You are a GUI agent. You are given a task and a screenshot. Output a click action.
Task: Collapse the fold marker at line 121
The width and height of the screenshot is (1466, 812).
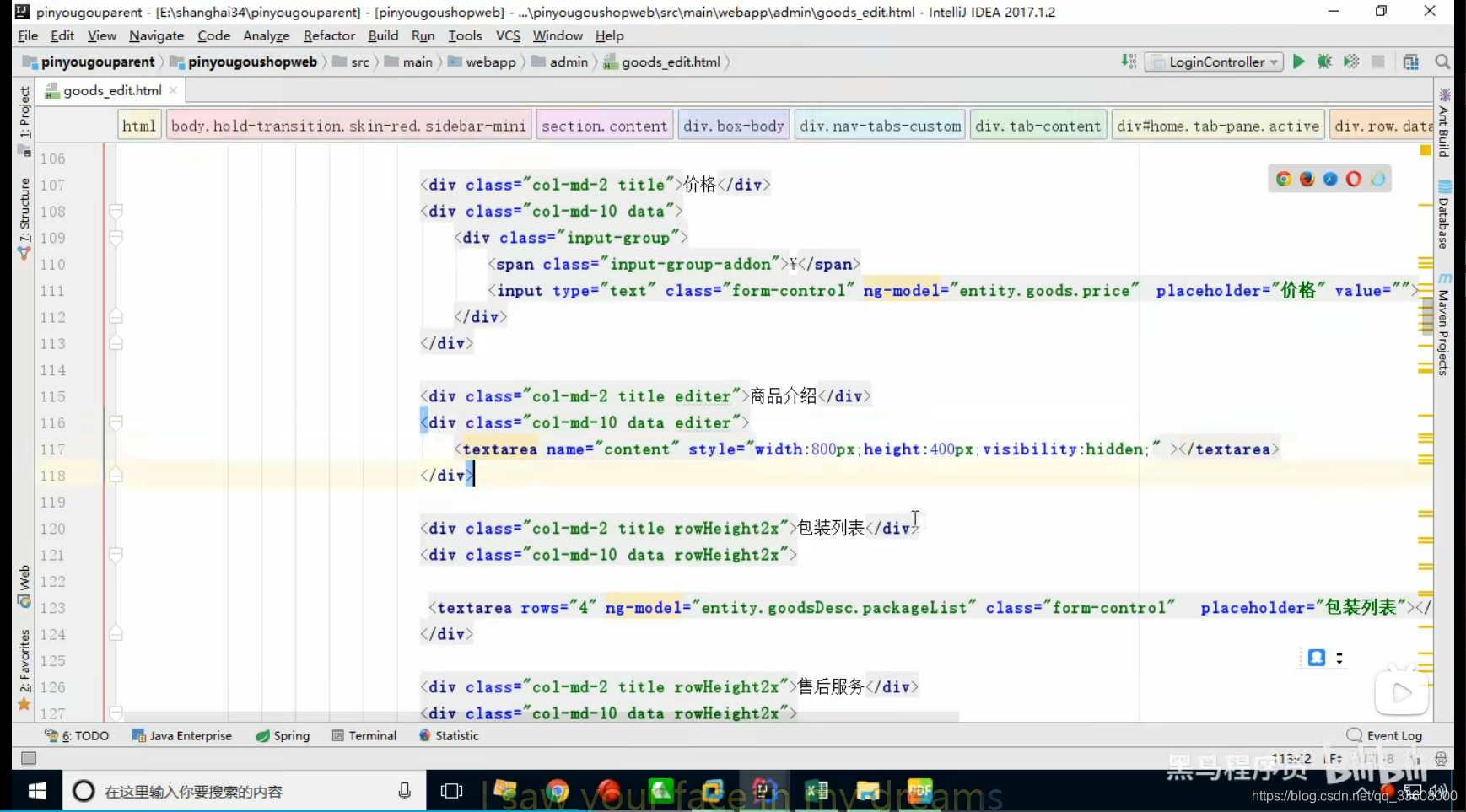tap(116, 555)
